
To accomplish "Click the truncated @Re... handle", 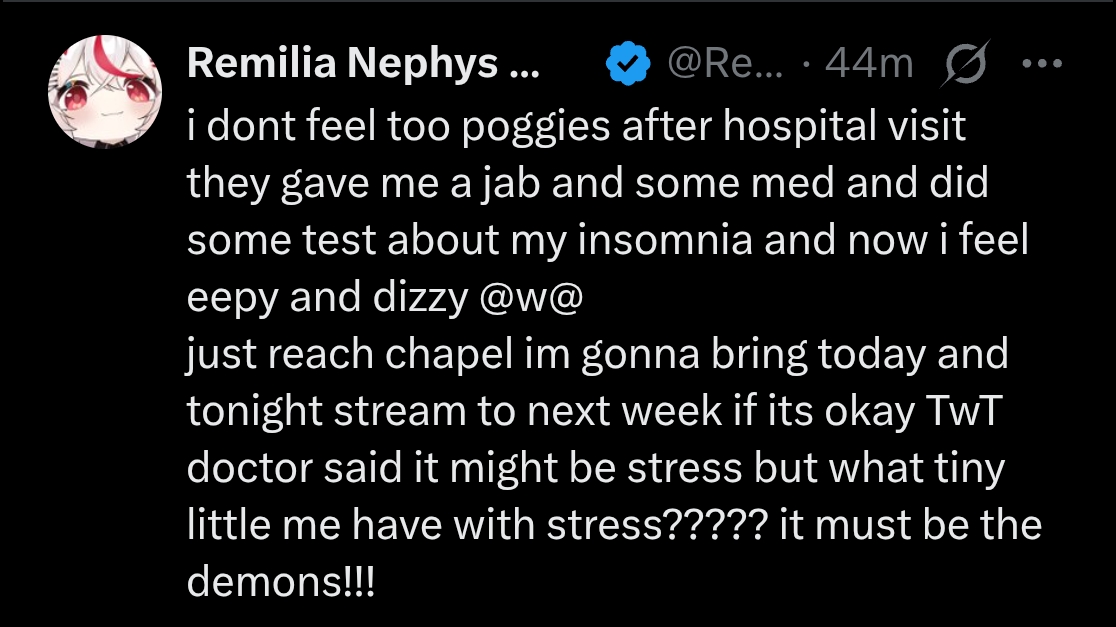I will (x=727, y=65).
